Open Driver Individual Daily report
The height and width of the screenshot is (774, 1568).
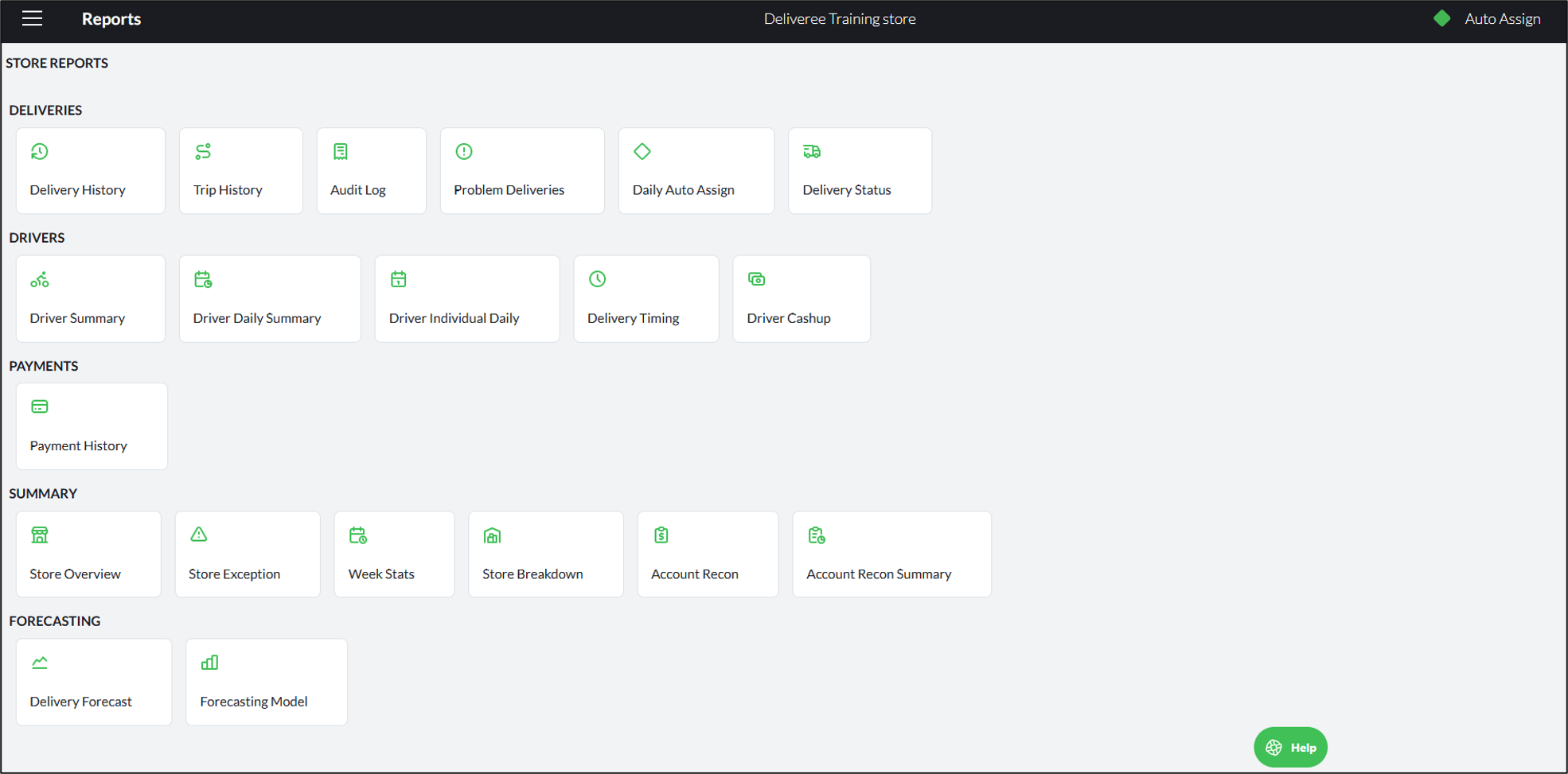pos(467,299)
